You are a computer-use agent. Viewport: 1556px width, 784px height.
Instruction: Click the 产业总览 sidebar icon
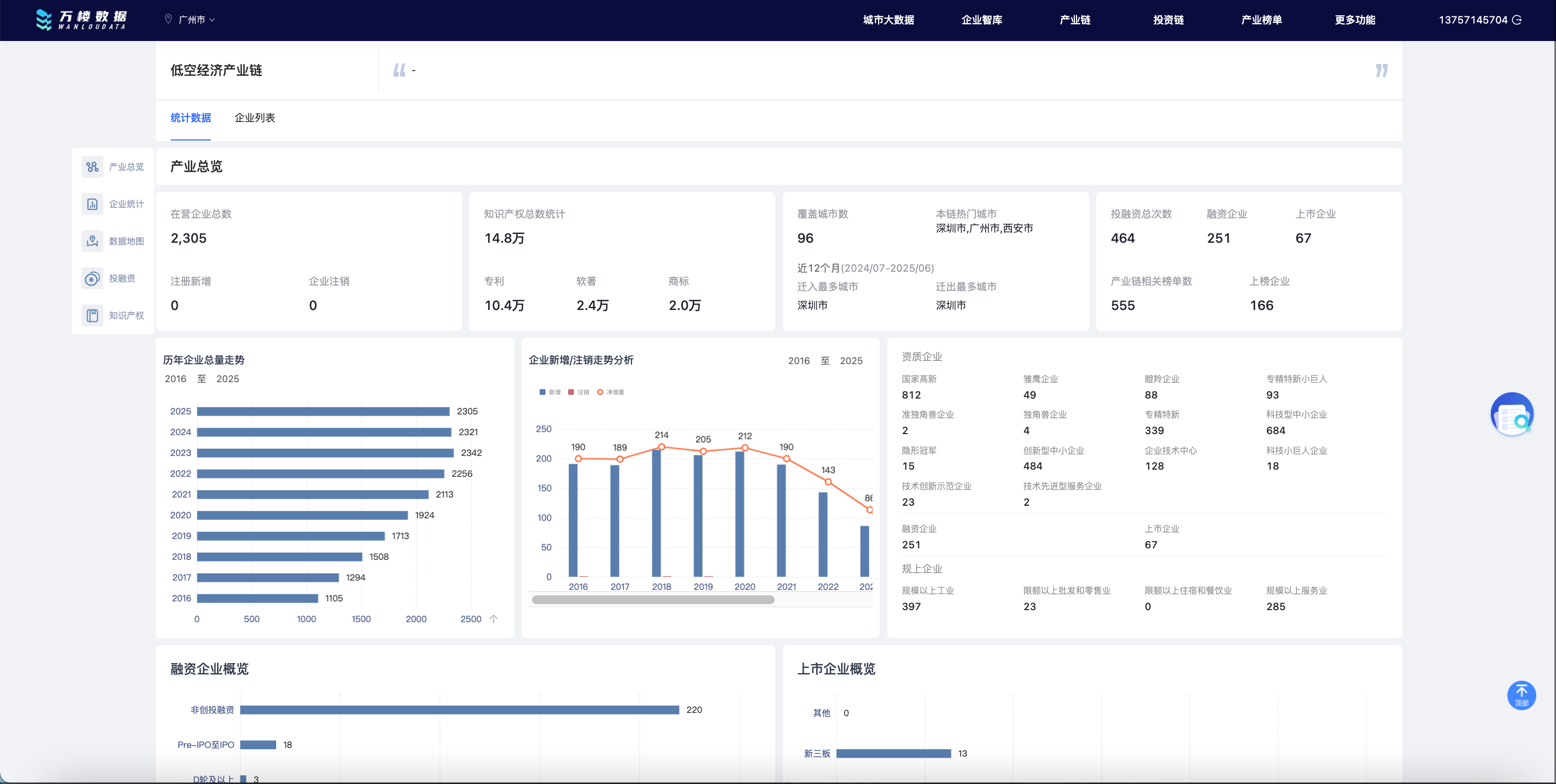92,167
